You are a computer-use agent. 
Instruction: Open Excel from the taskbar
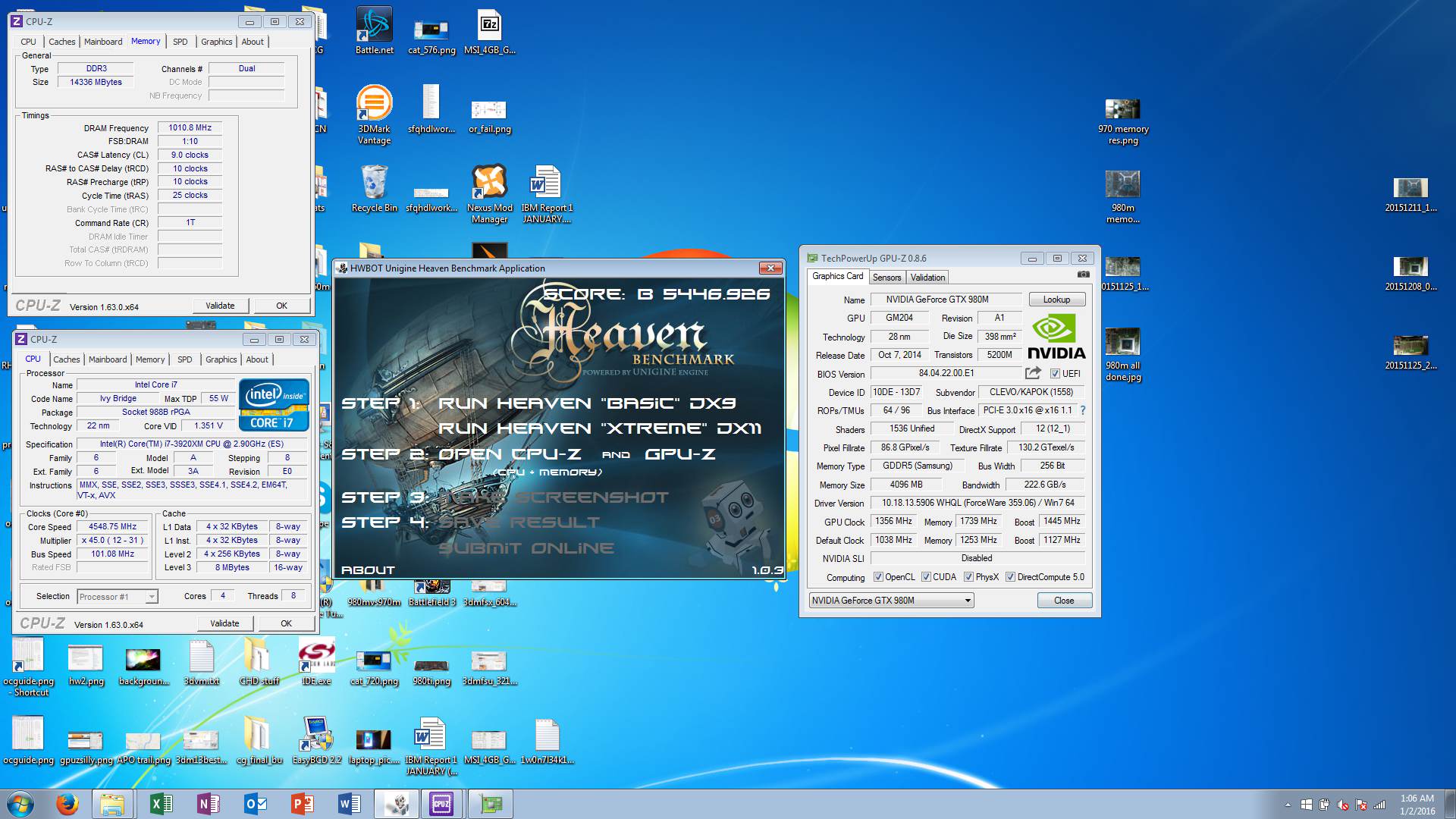coord(162,804)
